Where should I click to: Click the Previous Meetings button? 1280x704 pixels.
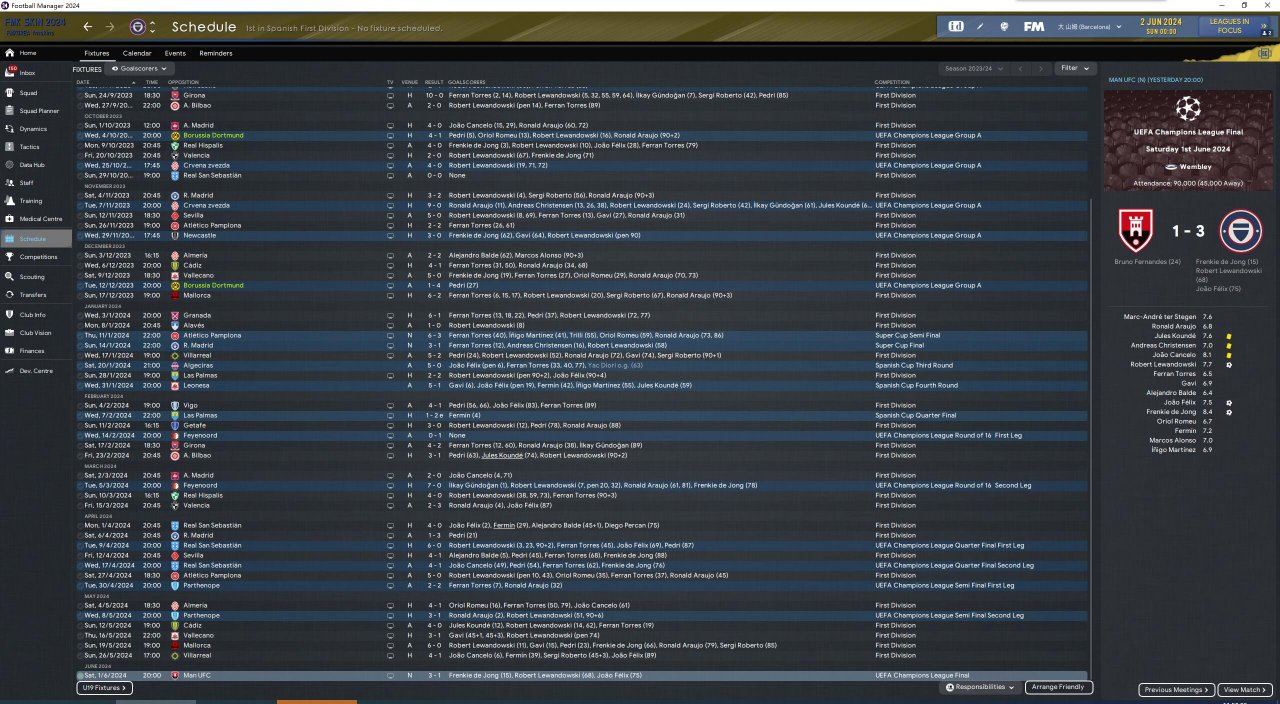(x=1176, y=690)
